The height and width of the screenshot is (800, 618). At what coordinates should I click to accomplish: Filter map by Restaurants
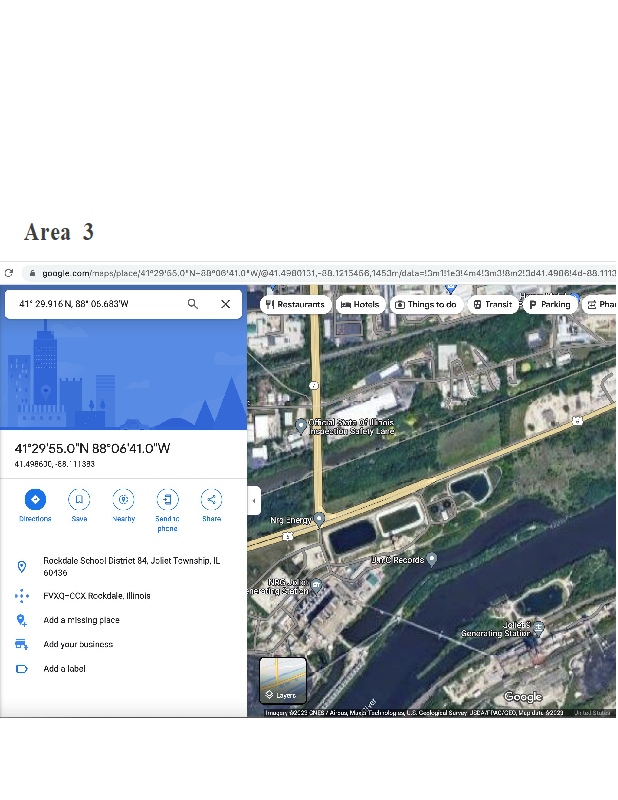[295, 304]
